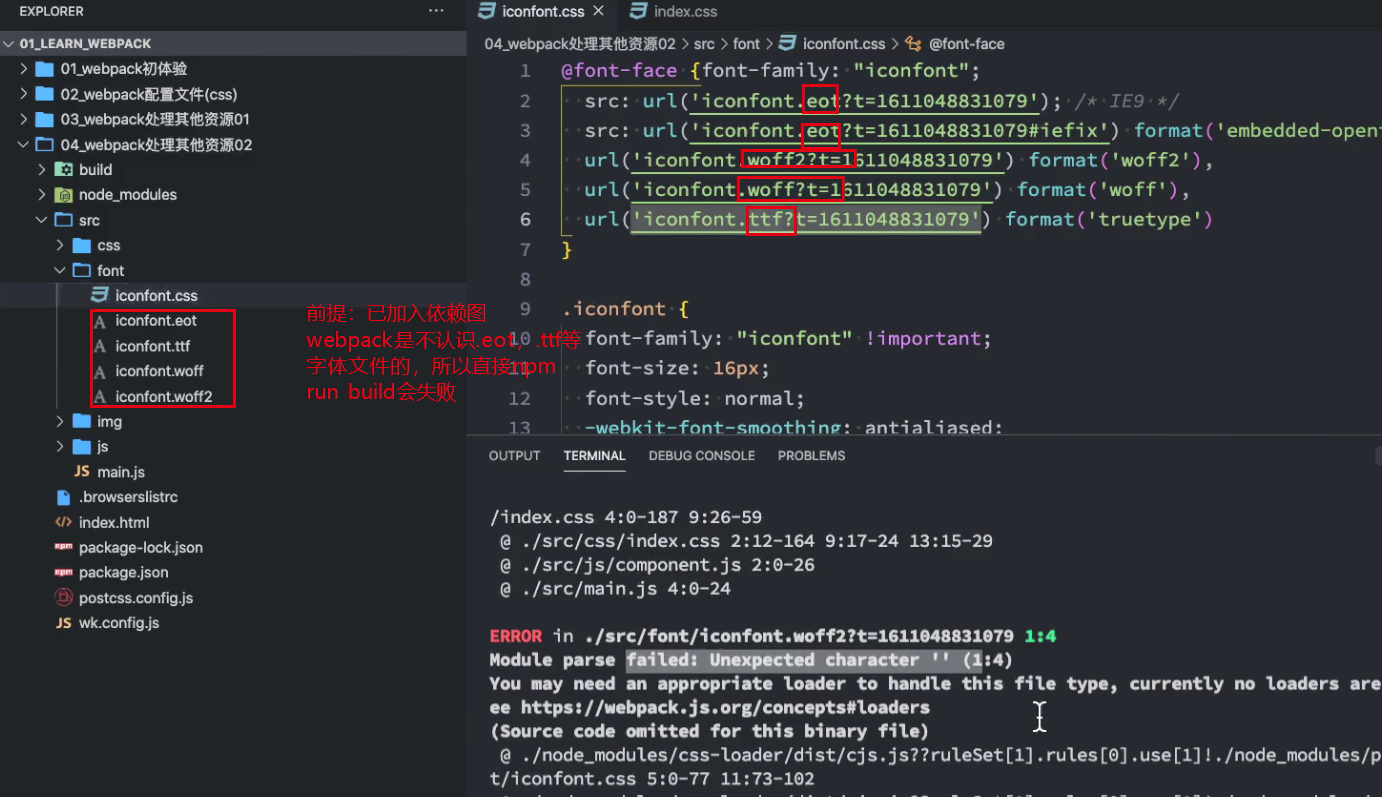This screenshot has height=797, width=1382.
Task: Open webpack.js.org loaders link in terminal
Action: [x=725, y=708]
